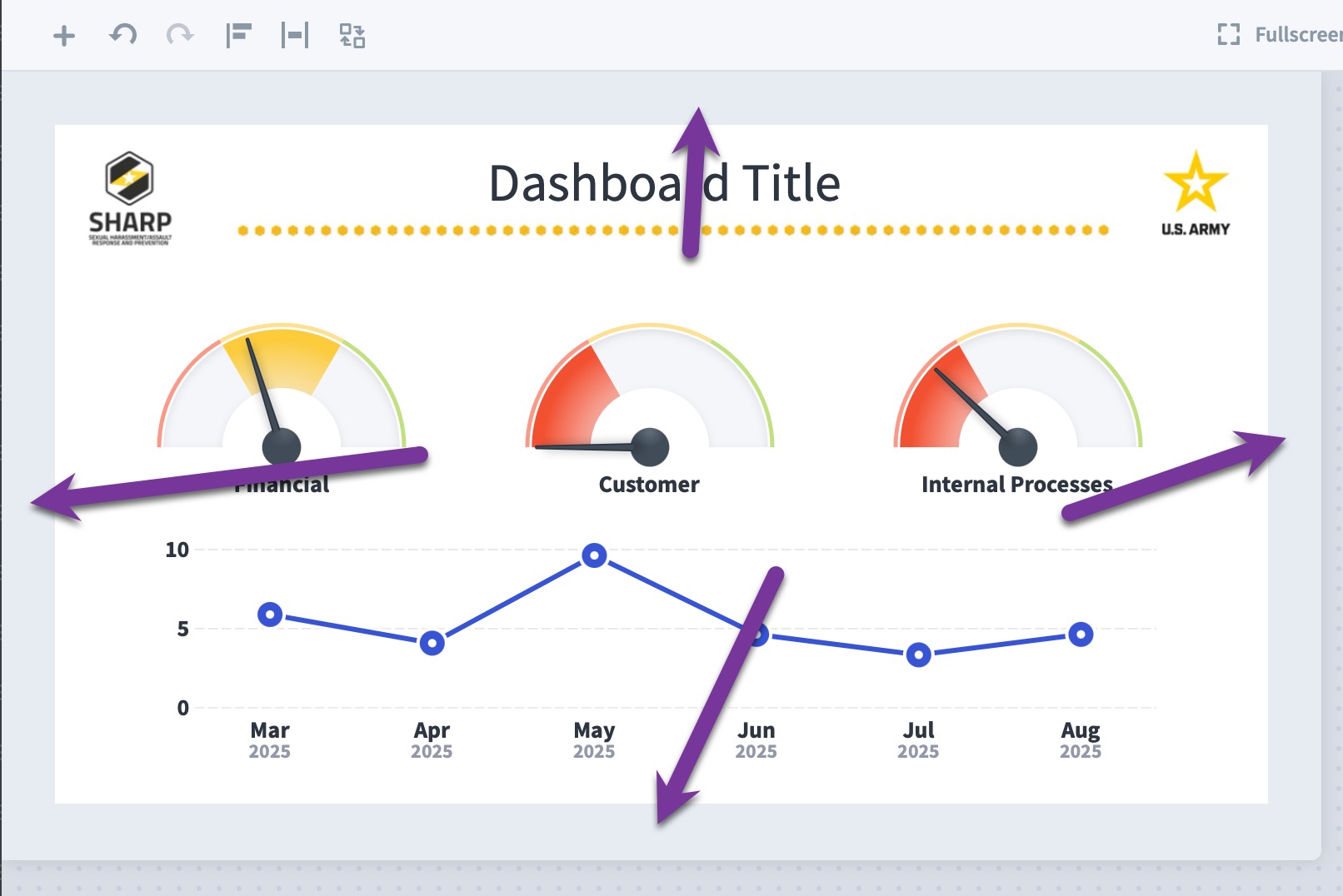This screenshot has height=896, width=1343.
Task: Click the Aug 2025 data point
Action: [x=1081, y=635]
